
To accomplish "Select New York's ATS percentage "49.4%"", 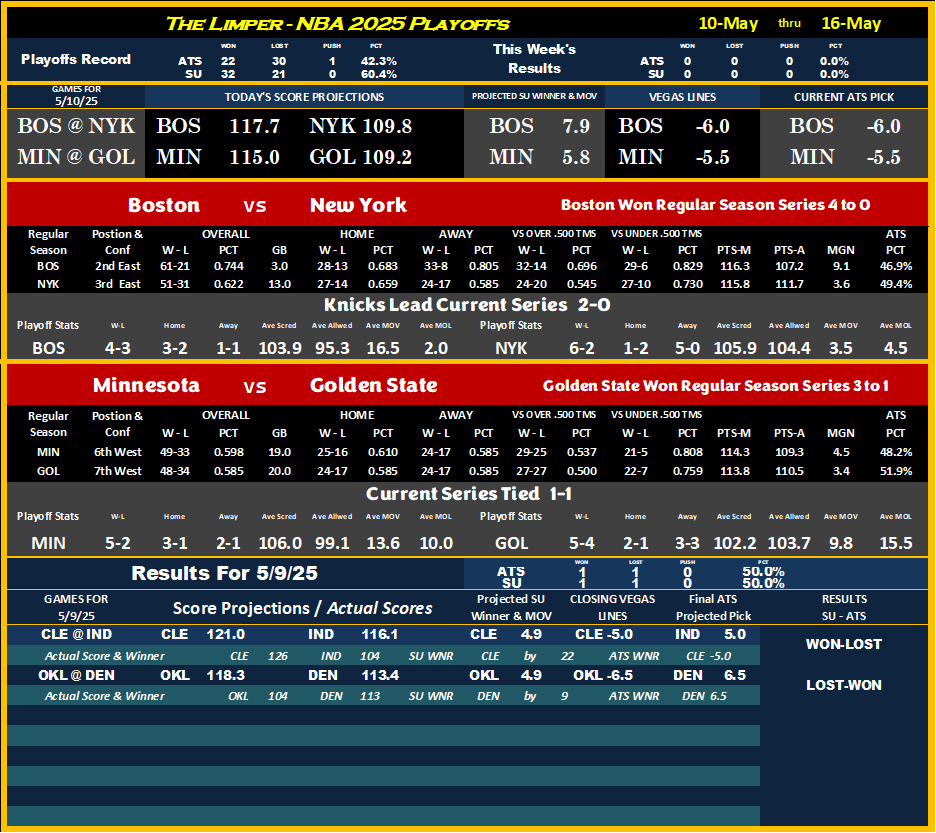I will coord(895,284).
